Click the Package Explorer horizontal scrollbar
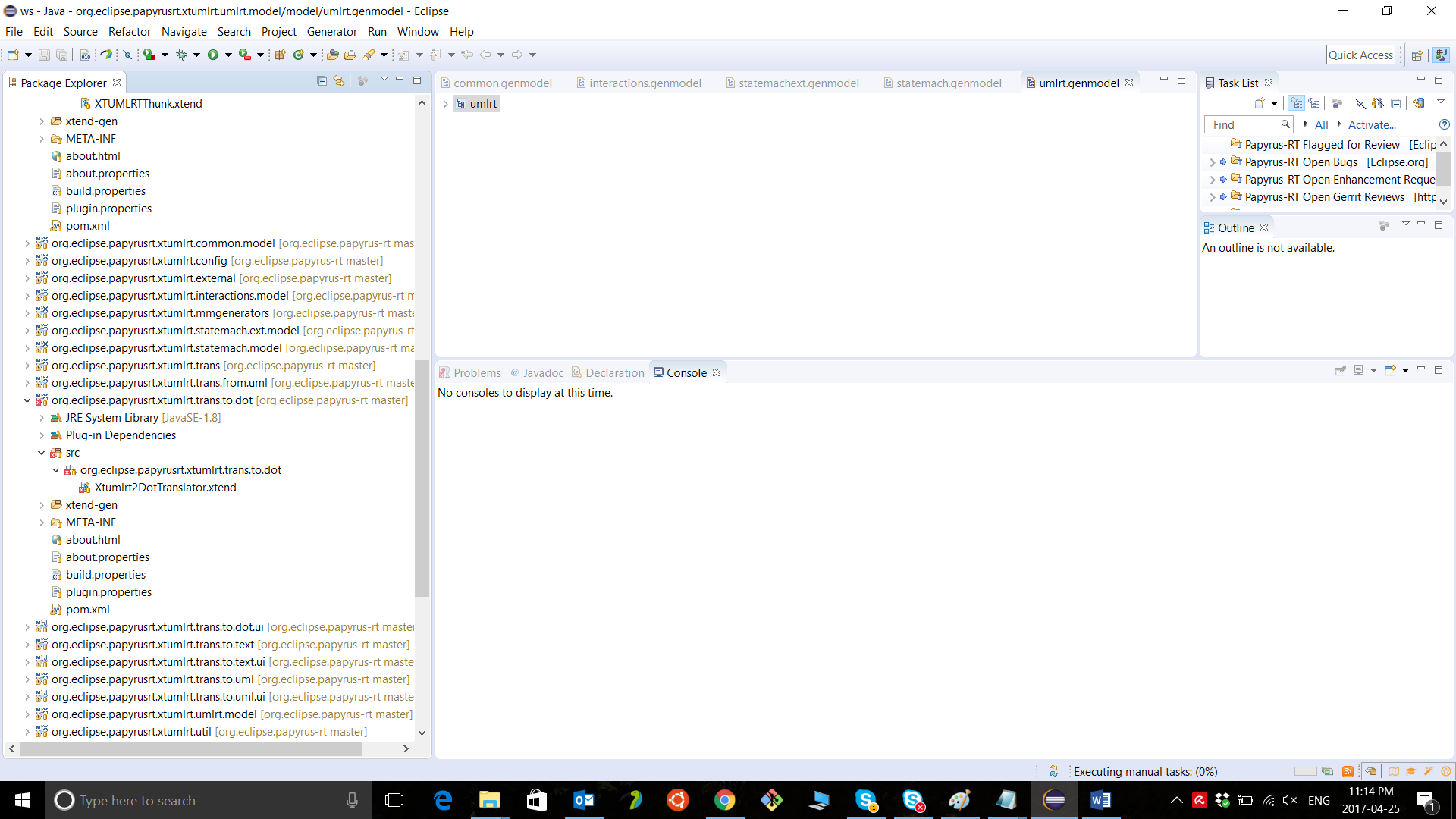1456x819 pixels. 190,748
